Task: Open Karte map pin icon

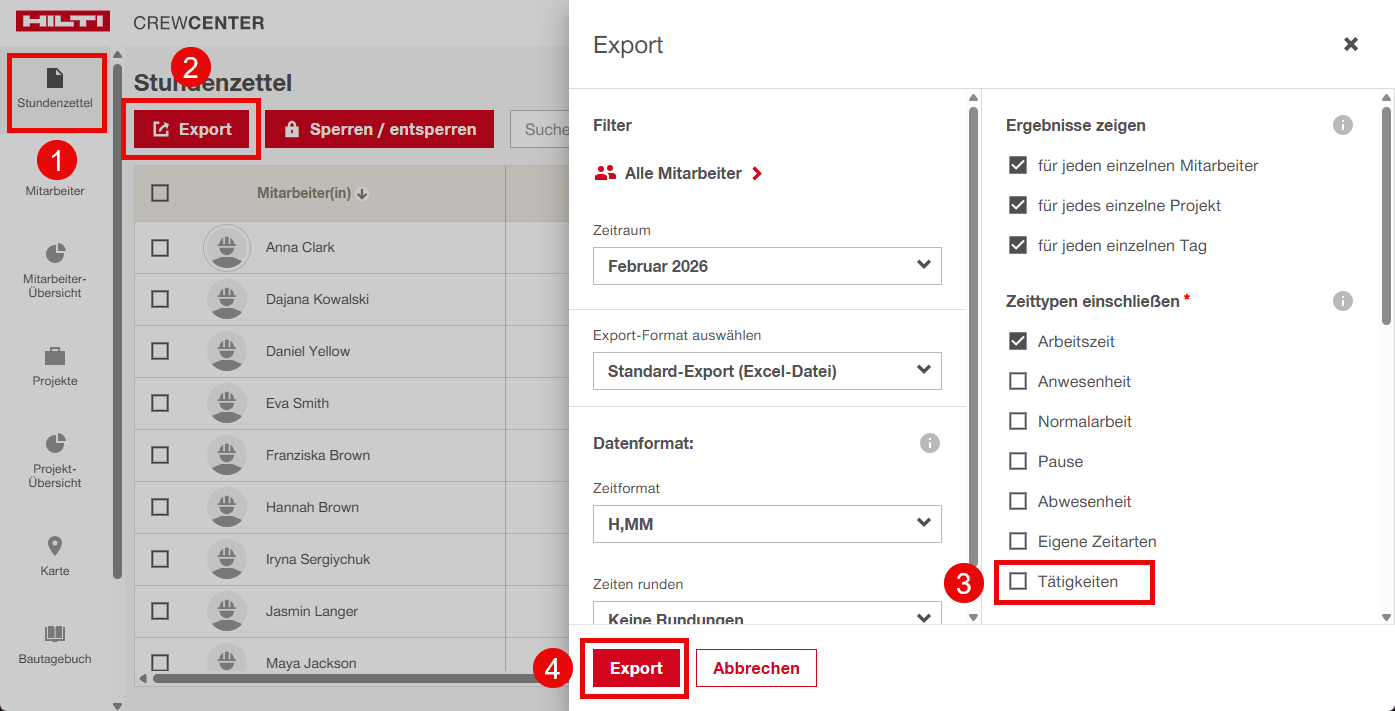Action: (55, 546)
